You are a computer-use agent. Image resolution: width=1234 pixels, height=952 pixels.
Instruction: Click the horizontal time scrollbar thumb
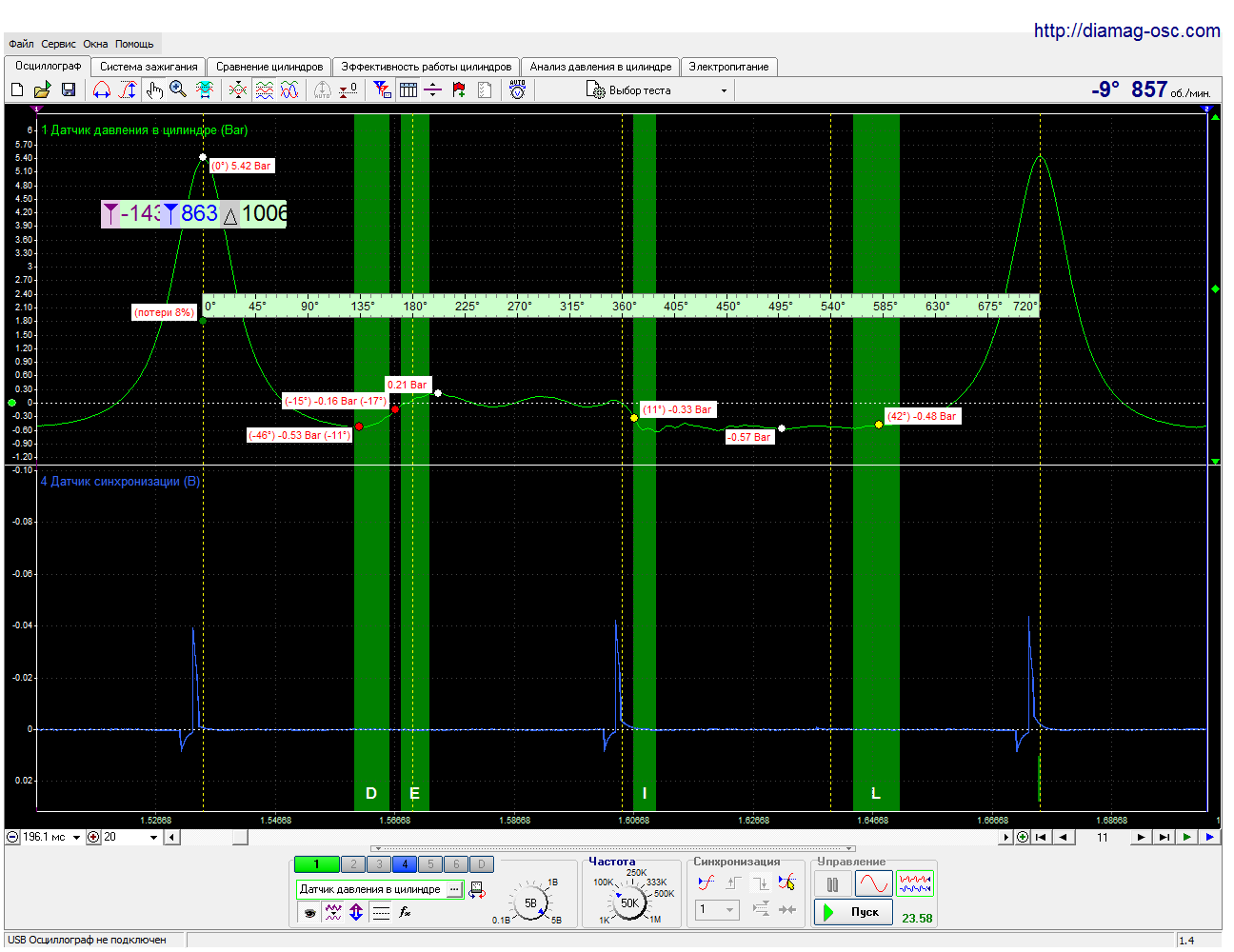click(240, 838)
